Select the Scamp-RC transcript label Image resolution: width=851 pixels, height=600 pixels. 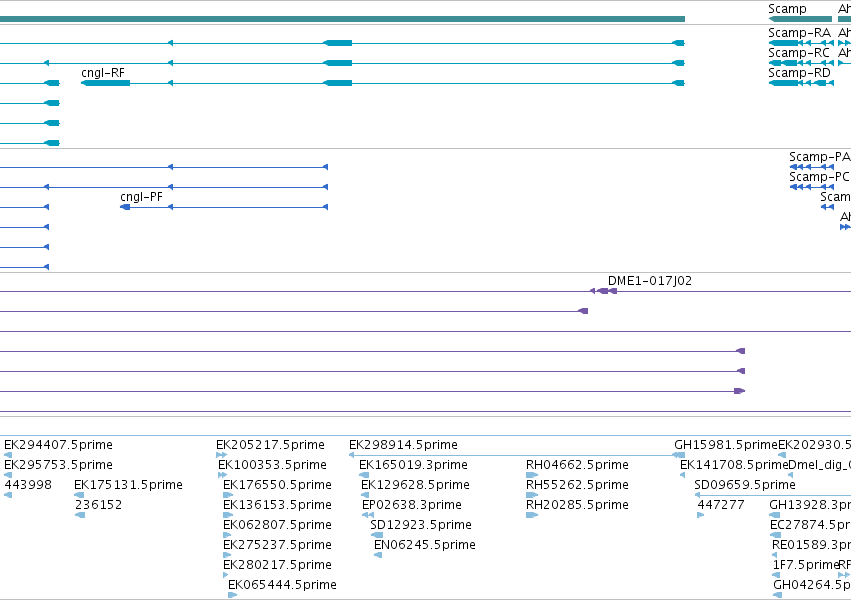pyautogui.click(x=799, y=53)
